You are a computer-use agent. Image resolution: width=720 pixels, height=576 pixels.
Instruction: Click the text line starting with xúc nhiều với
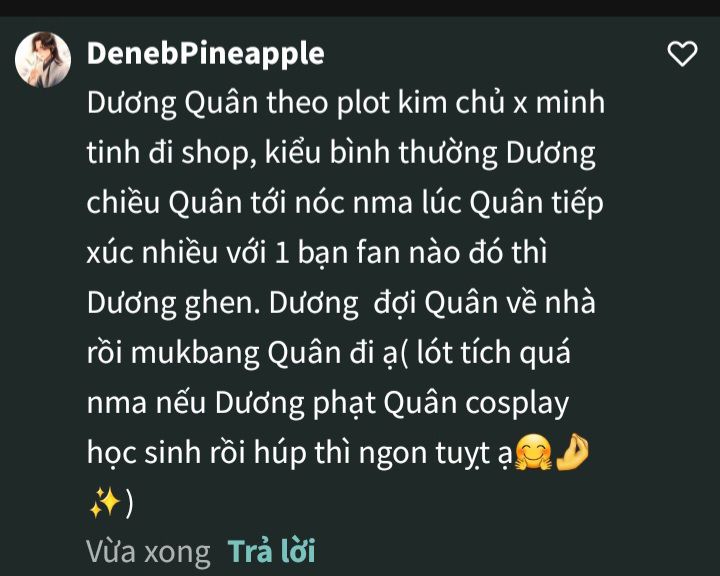click(x=317, y=253)
